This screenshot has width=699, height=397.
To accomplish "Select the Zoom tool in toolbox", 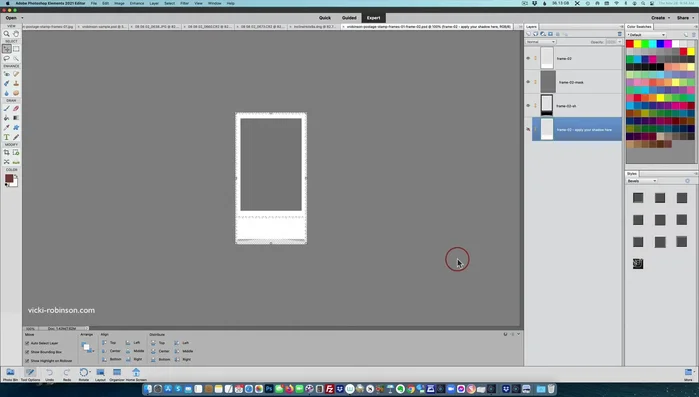I will pyautogui.click(x=7, y=34).
